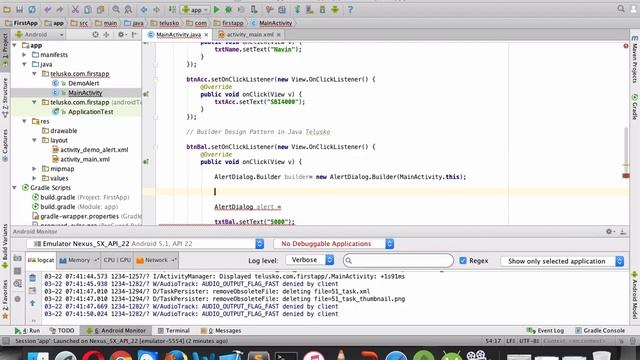Open the Event Log

click(x=545, y=331)
